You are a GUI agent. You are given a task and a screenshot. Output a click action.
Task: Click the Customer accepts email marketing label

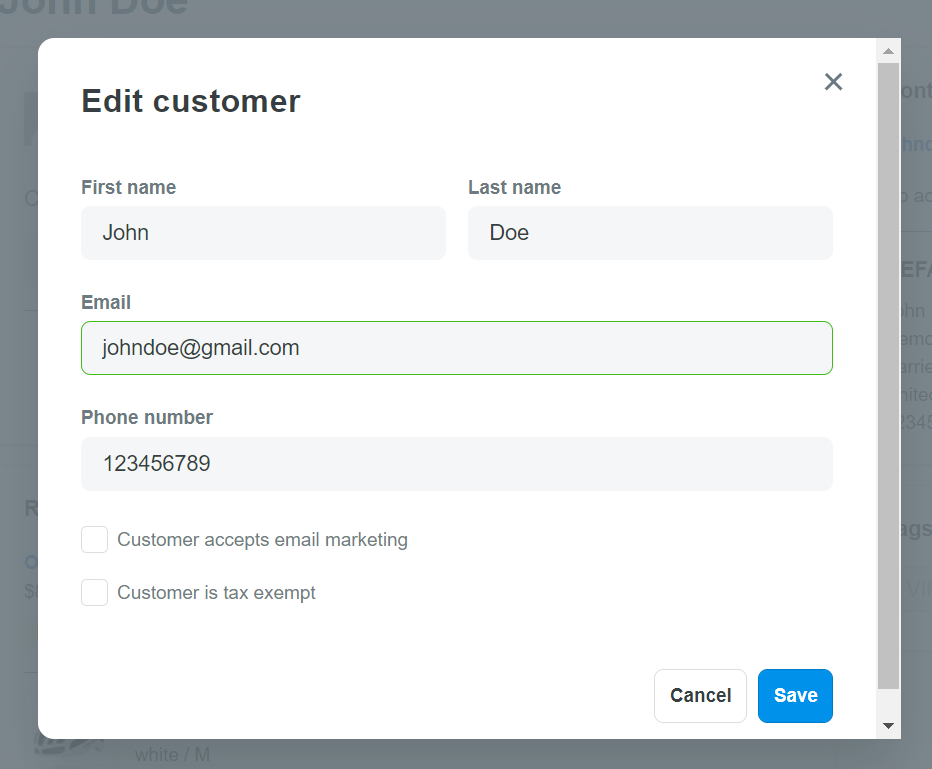262,540
